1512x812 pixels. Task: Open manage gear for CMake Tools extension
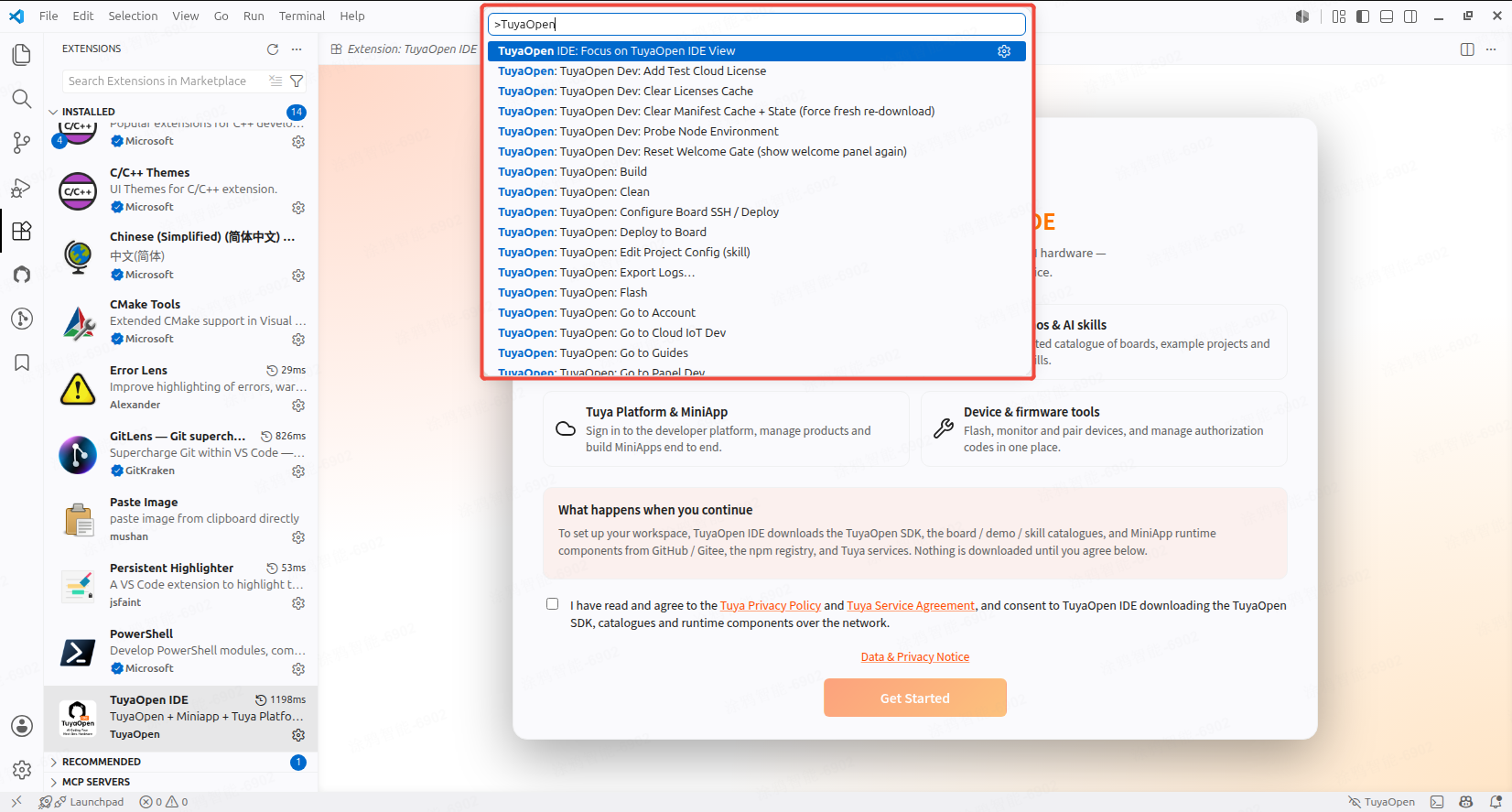(298, 340)
